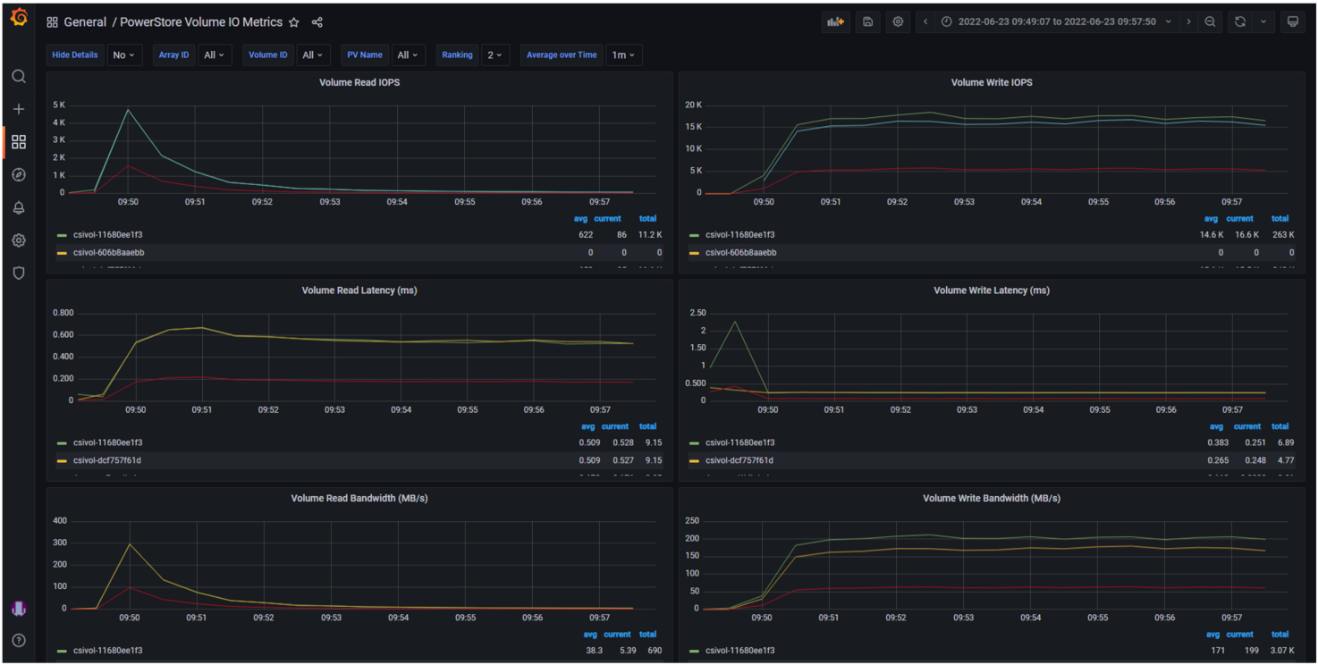Open the Average over Time dropdown

625,55
